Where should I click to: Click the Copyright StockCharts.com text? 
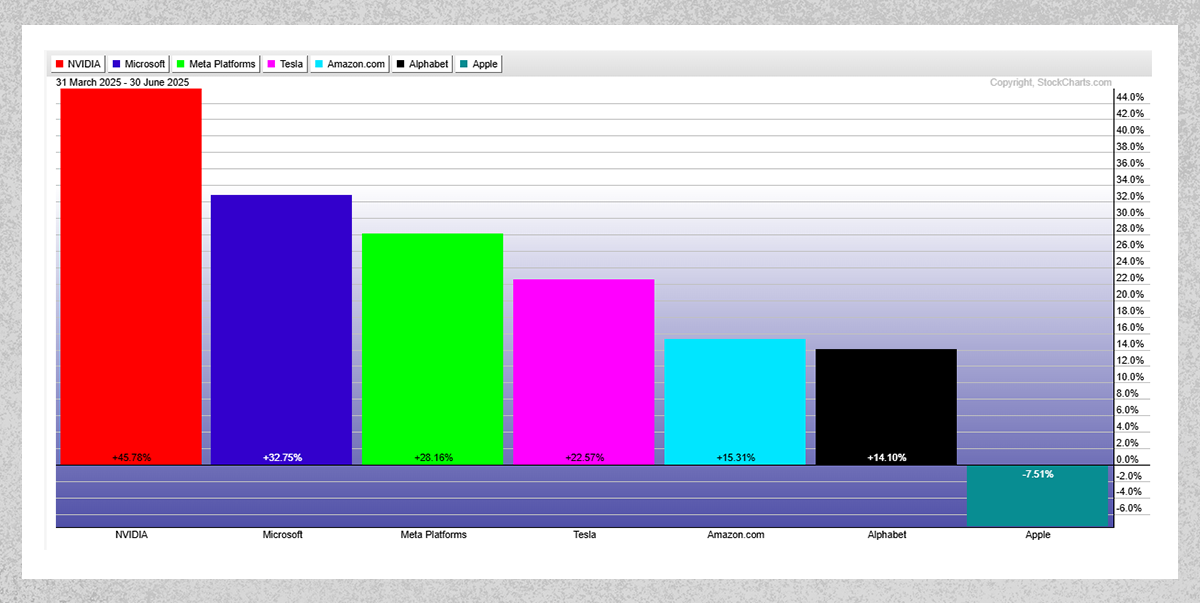tap(1050, 83)
